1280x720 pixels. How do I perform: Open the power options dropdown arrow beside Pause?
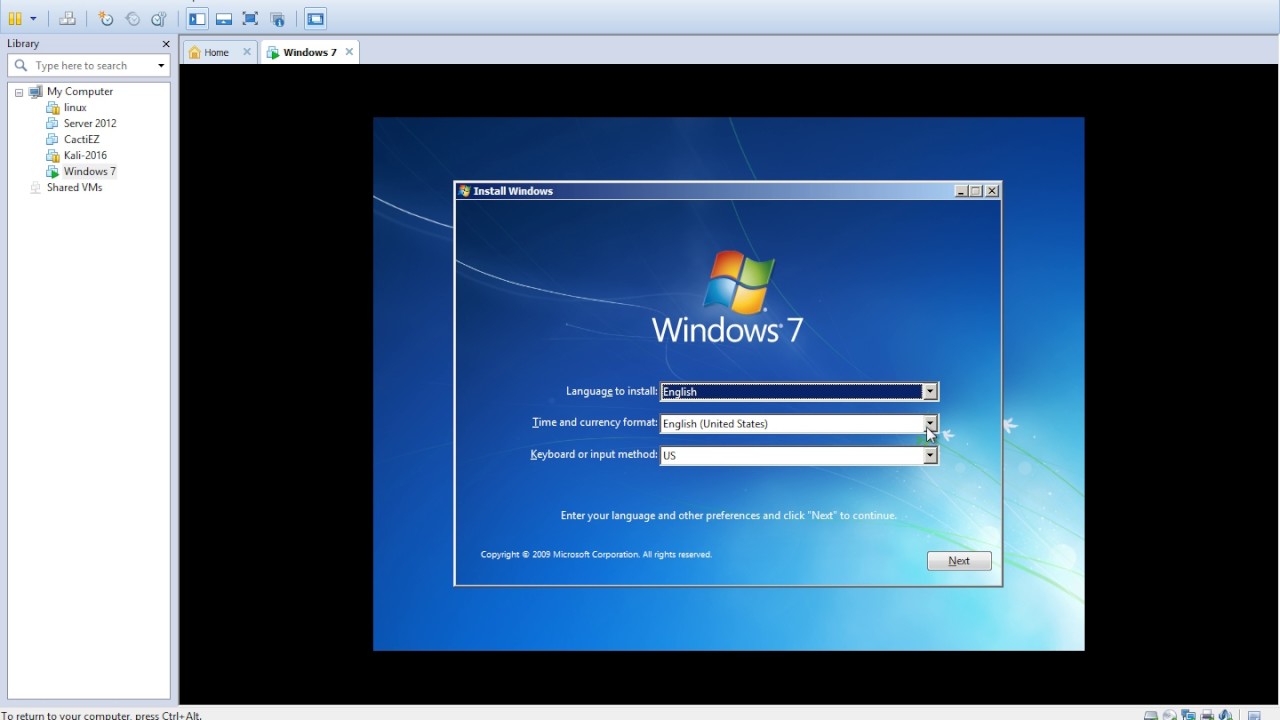click(x=33, y=19)
